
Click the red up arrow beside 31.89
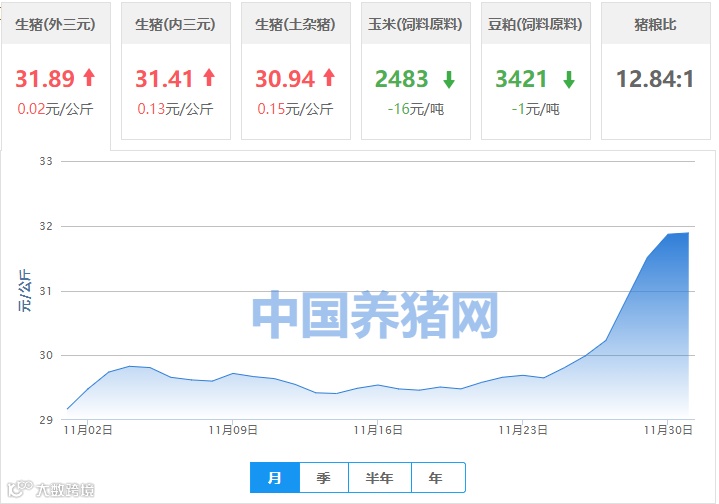click(89, 78)
